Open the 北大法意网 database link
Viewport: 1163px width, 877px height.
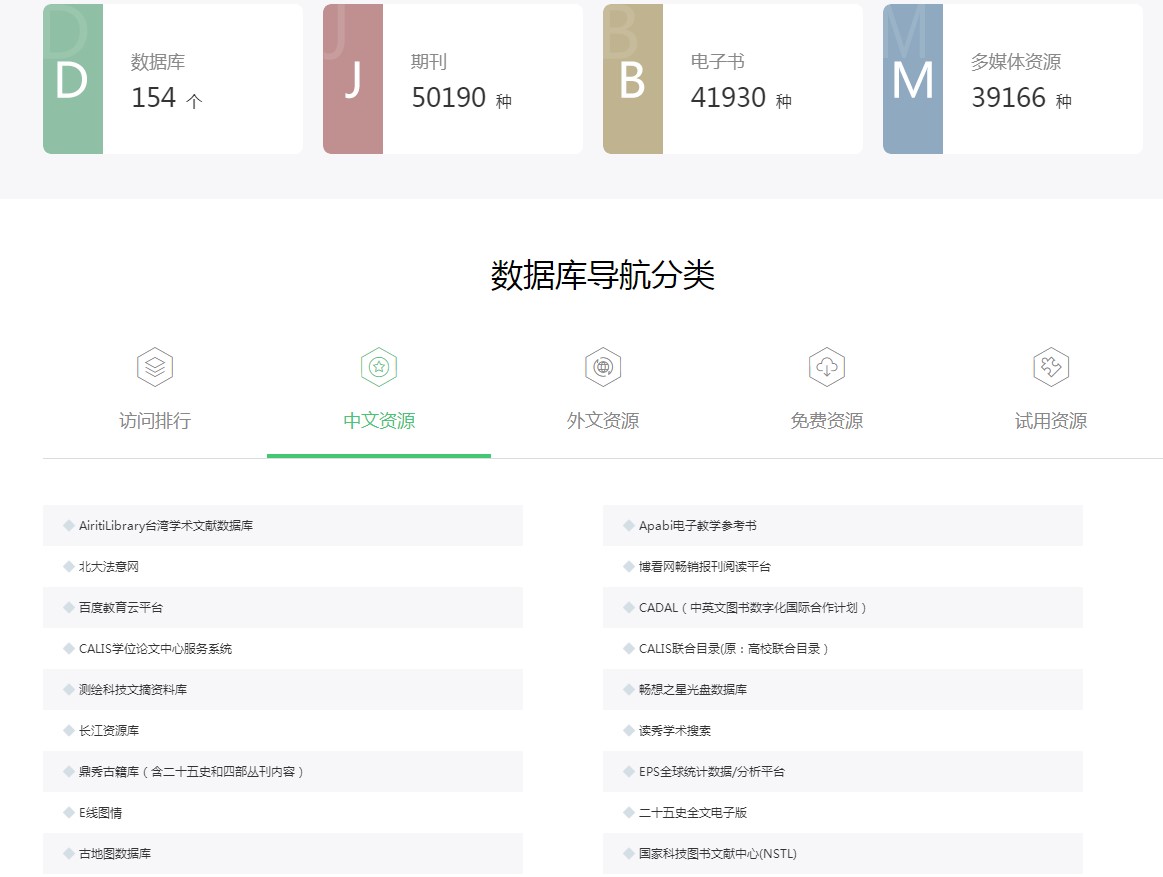109,567
